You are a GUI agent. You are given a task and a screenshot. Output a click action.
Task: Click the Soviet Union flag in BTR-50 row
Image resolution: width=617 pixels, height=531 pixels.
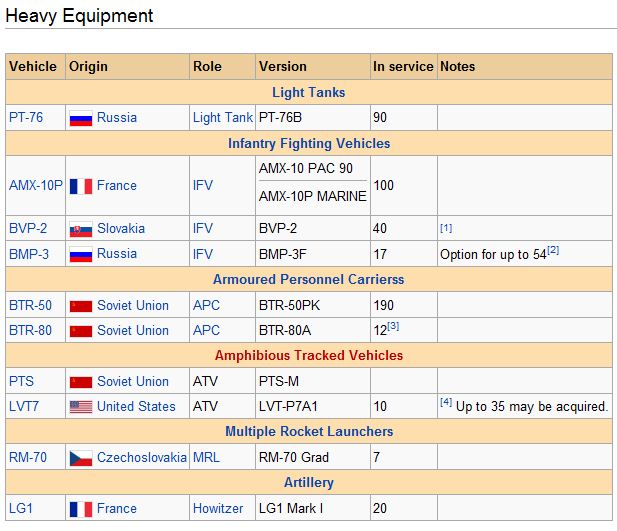pyautogui.click(x=81, y=306)
